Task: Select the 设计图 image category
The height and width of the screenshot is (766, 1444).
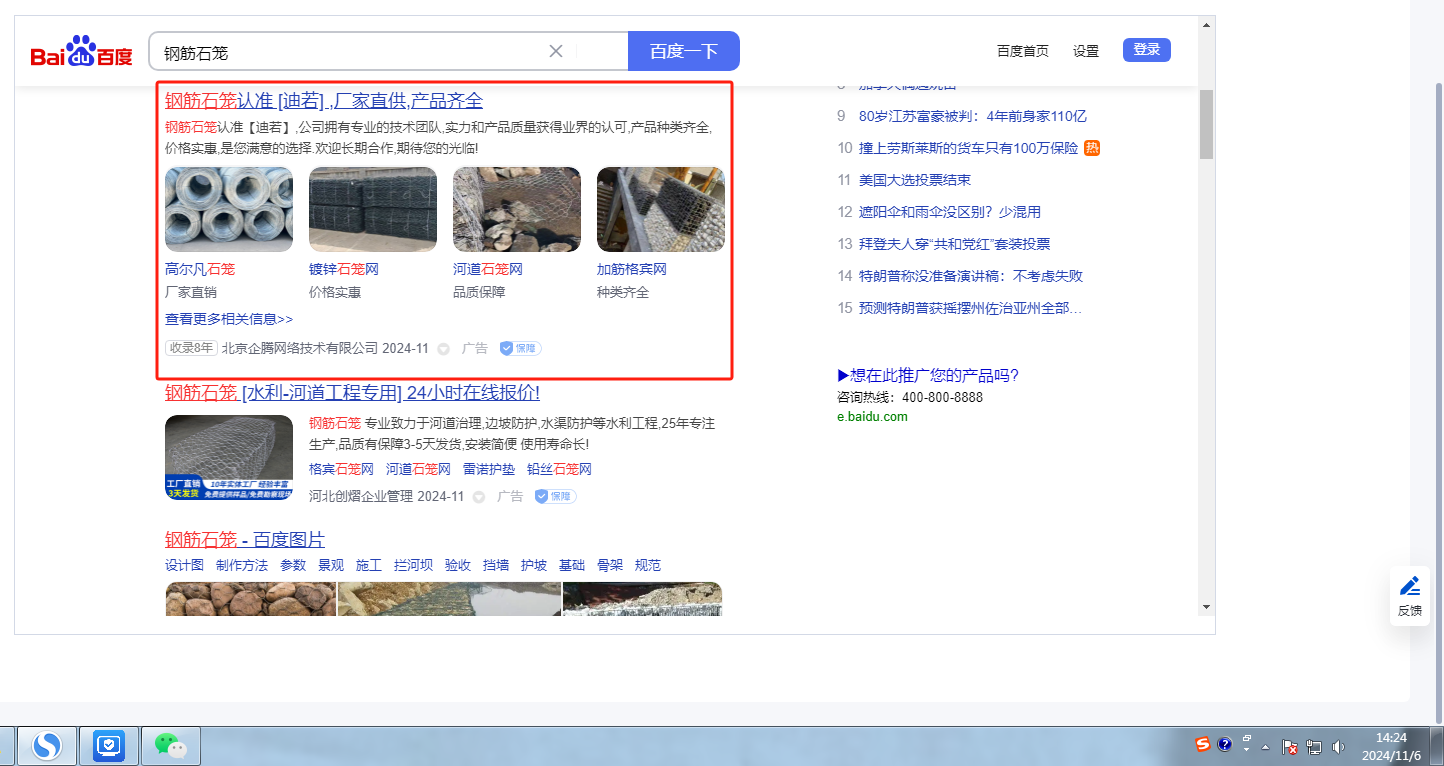Action: coord(184,565)
